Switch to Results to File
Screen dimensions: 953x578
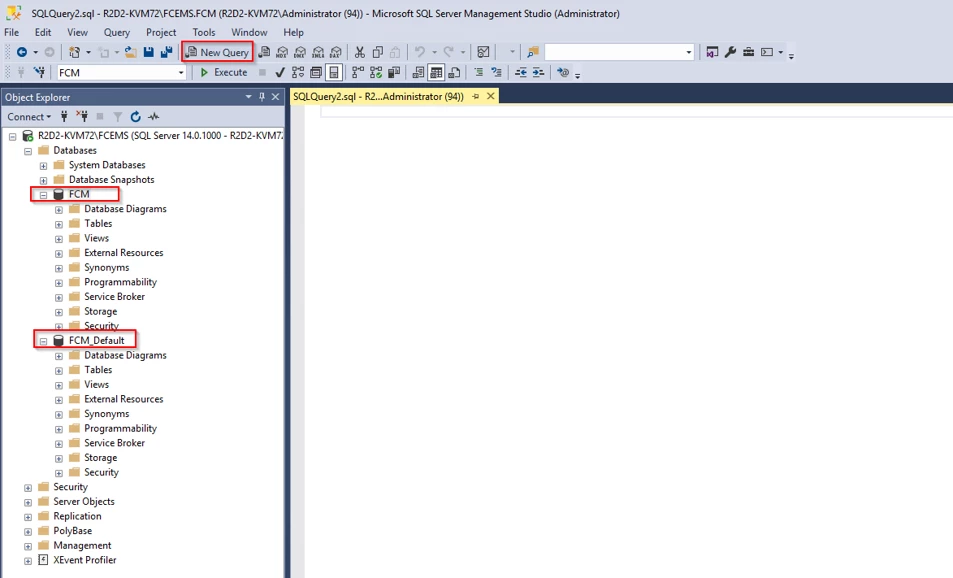click(454, 72)
